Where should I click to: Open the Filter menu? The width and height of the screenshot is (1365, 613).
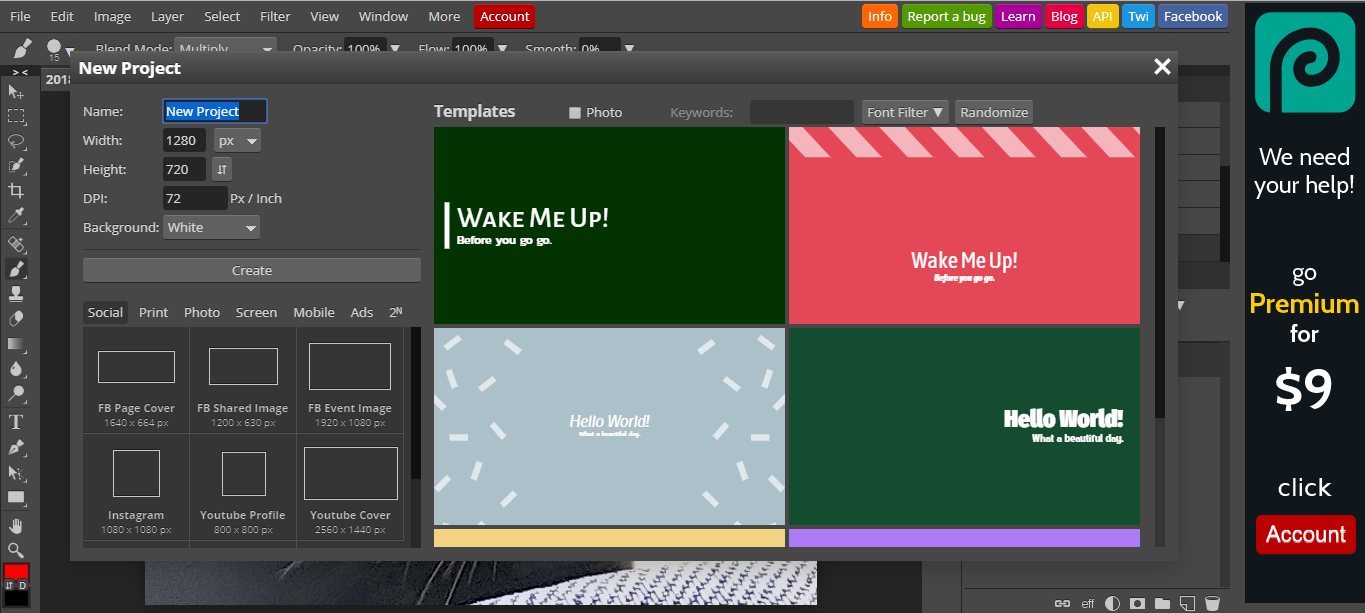pos(275,16)
